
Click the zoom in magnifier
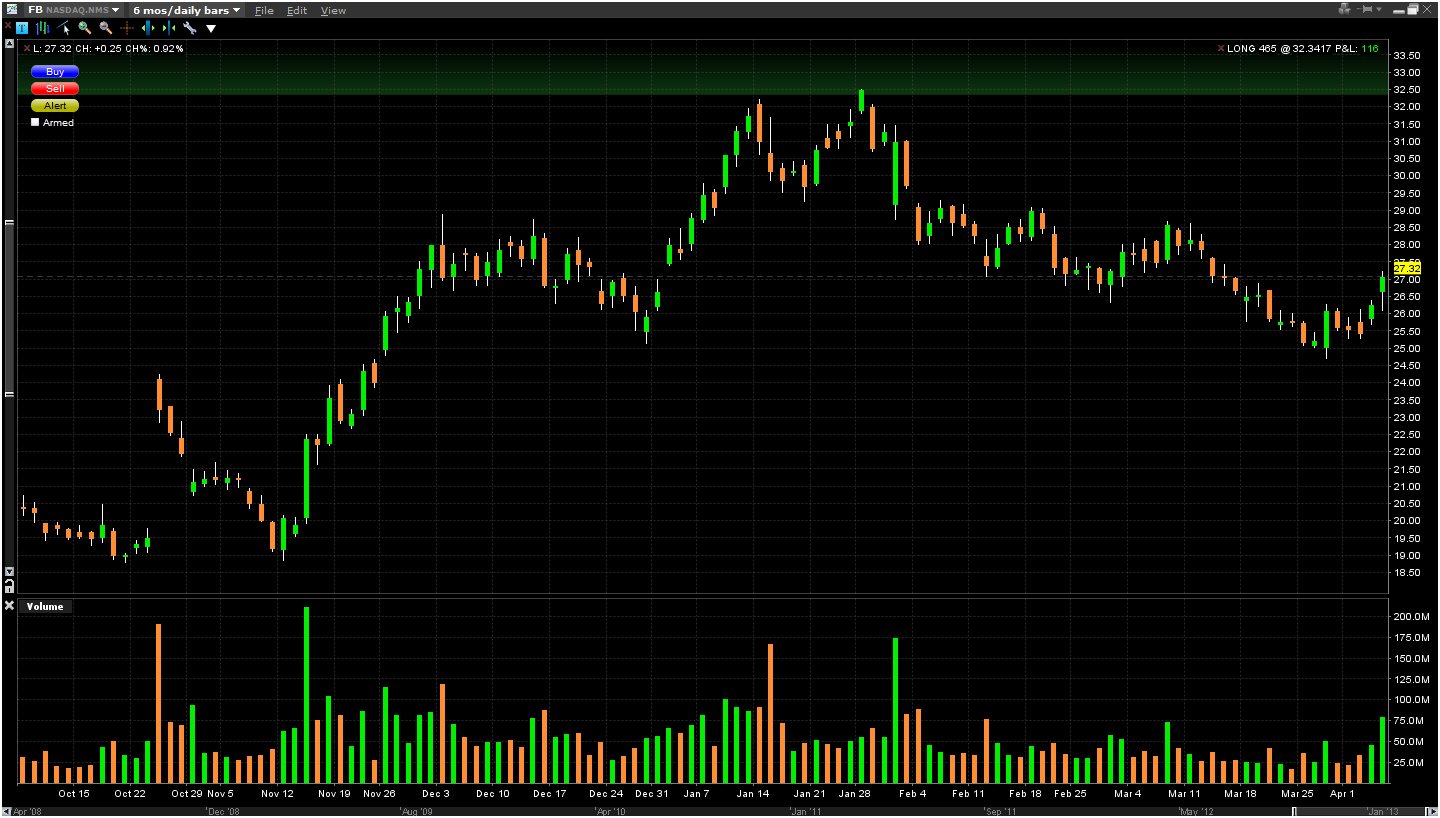click(85, 28)
